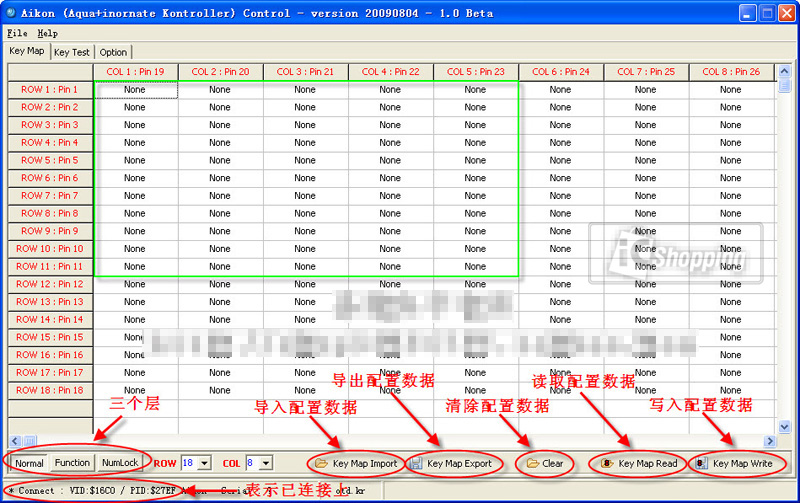
Task: Click the Key Map Import folder icon
Action: click(x=322, y=464)
